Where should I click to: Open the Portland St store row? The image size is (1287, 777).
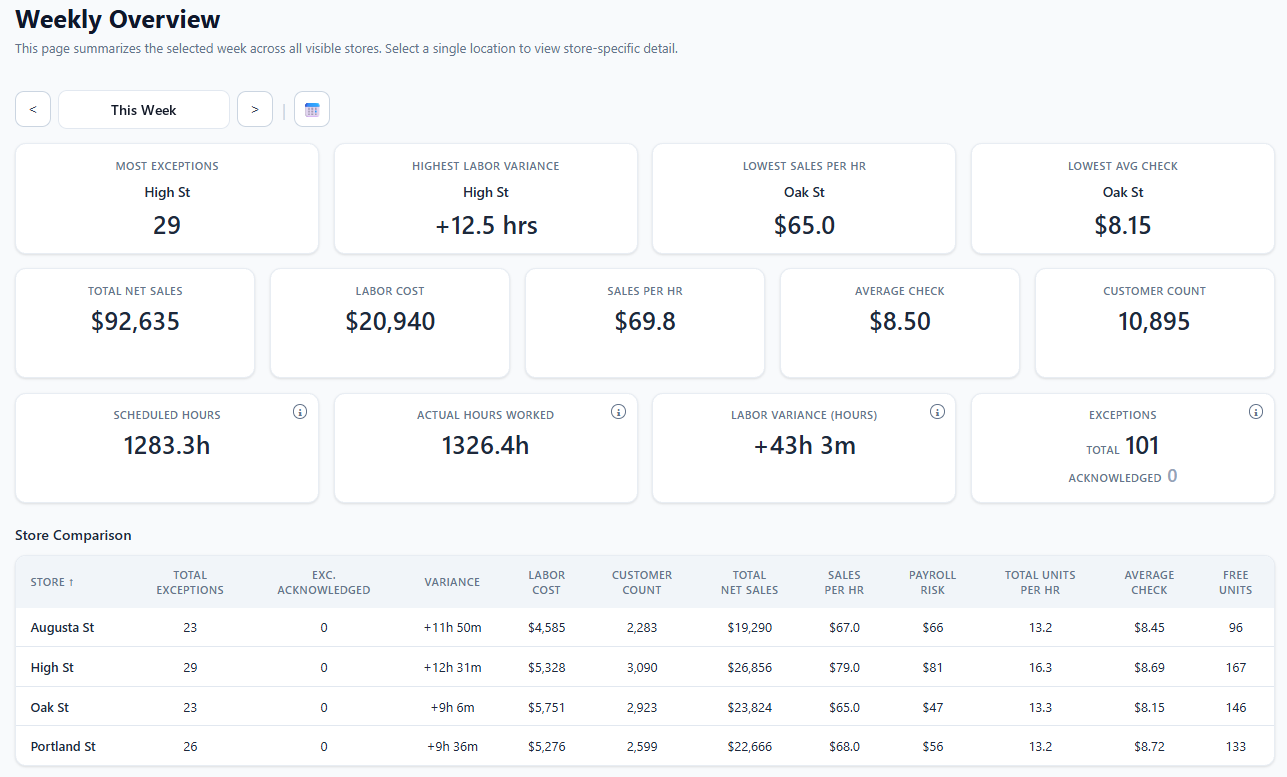pyautogui.click(x=645, y=746)
